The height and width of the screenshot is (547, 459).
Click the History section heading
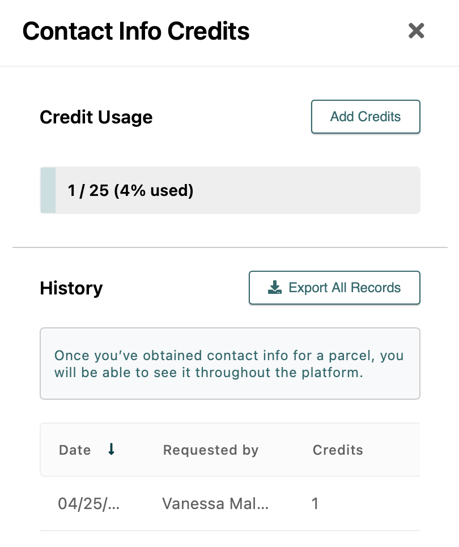click(71, 289)
